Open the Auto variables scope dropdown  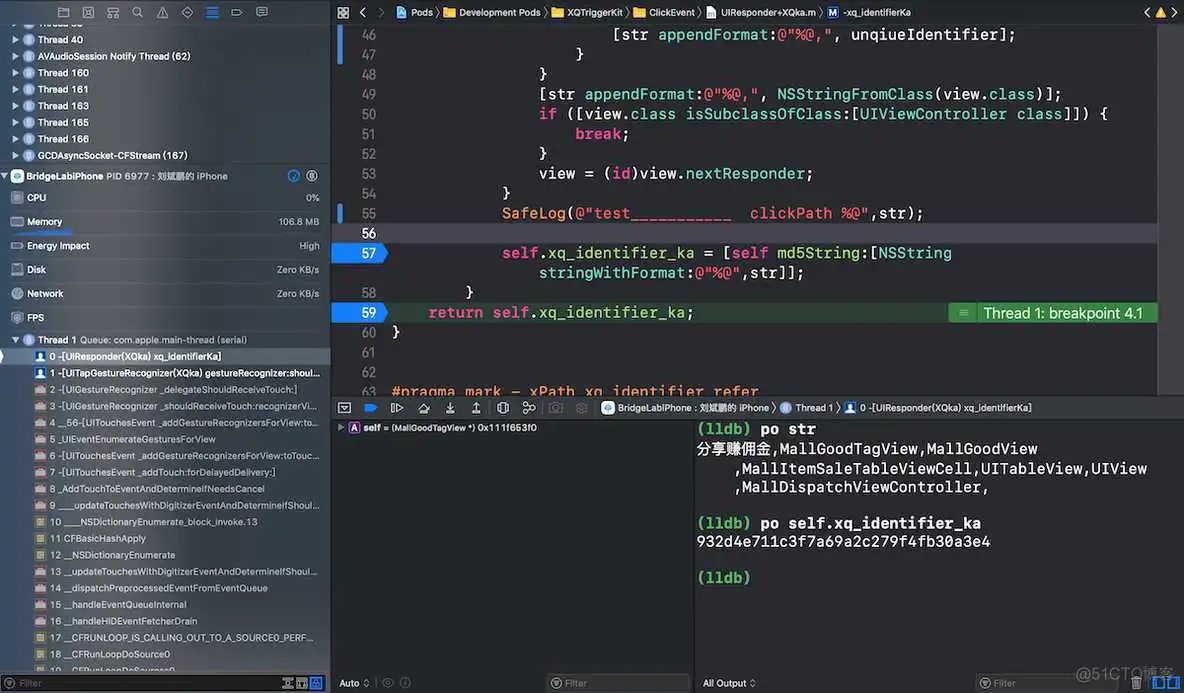click(354, 683)
